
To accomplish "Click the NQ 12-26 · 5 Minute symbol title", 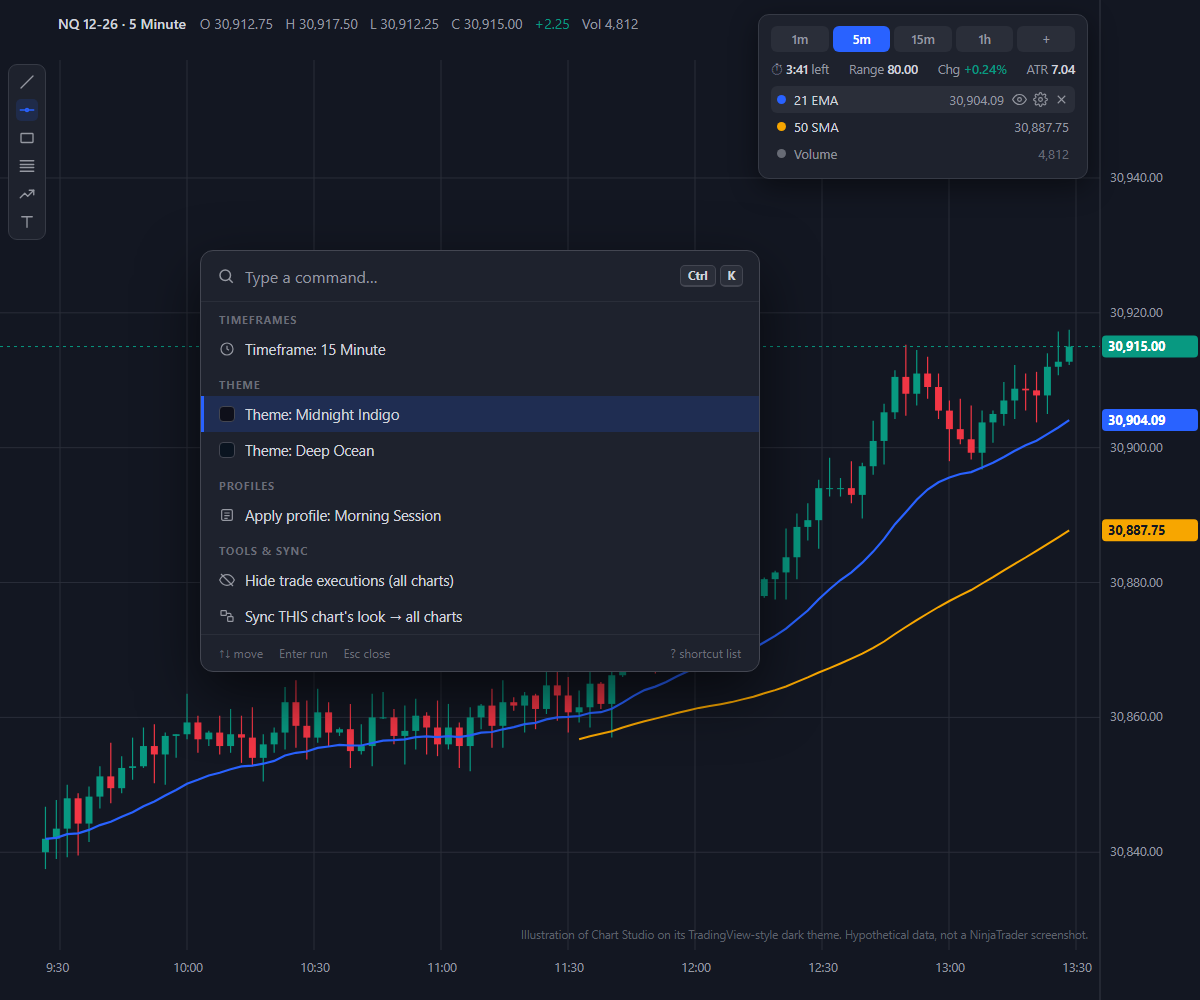I will click(x=122, y=24).
